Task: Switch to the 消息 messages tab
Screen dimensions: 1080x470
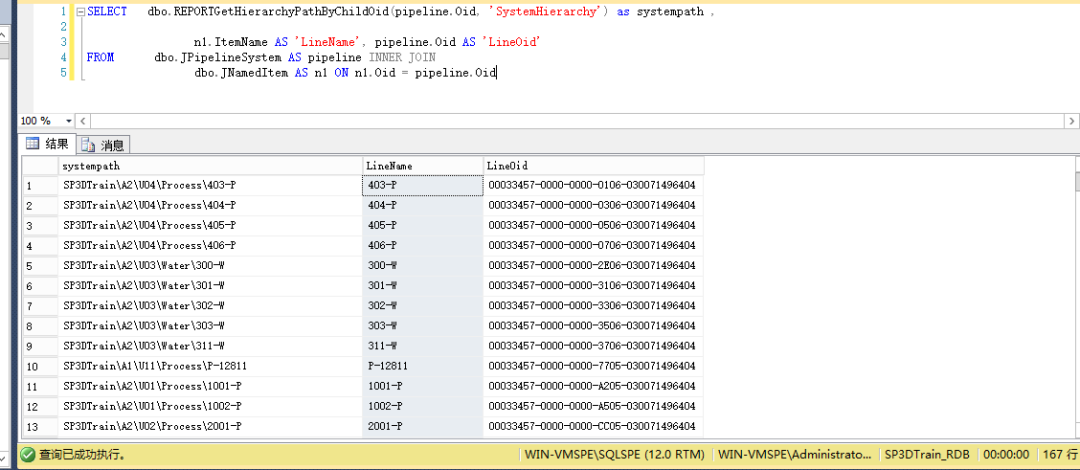Action: click(103, 145)
